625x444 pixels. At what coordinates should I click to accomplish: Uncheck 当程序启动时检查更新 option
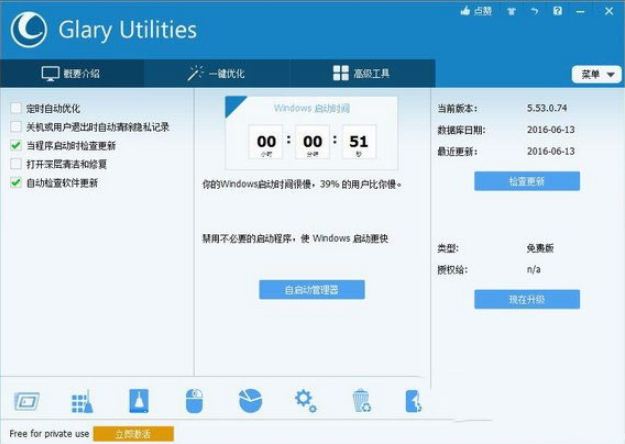pyautogui.click(x=16, y=145)
